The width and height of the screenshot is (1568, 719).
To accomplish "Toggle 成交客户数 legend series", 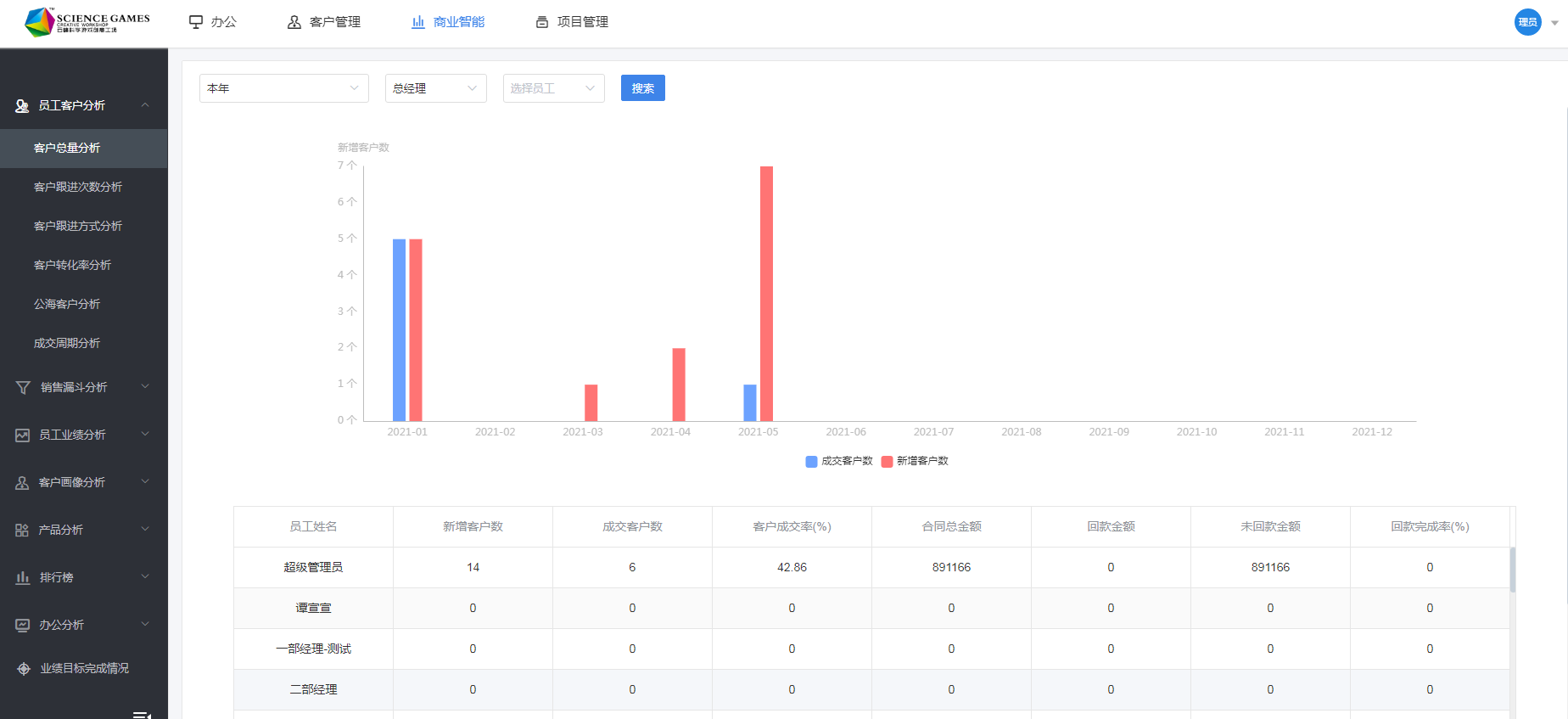I will point(839,461).
